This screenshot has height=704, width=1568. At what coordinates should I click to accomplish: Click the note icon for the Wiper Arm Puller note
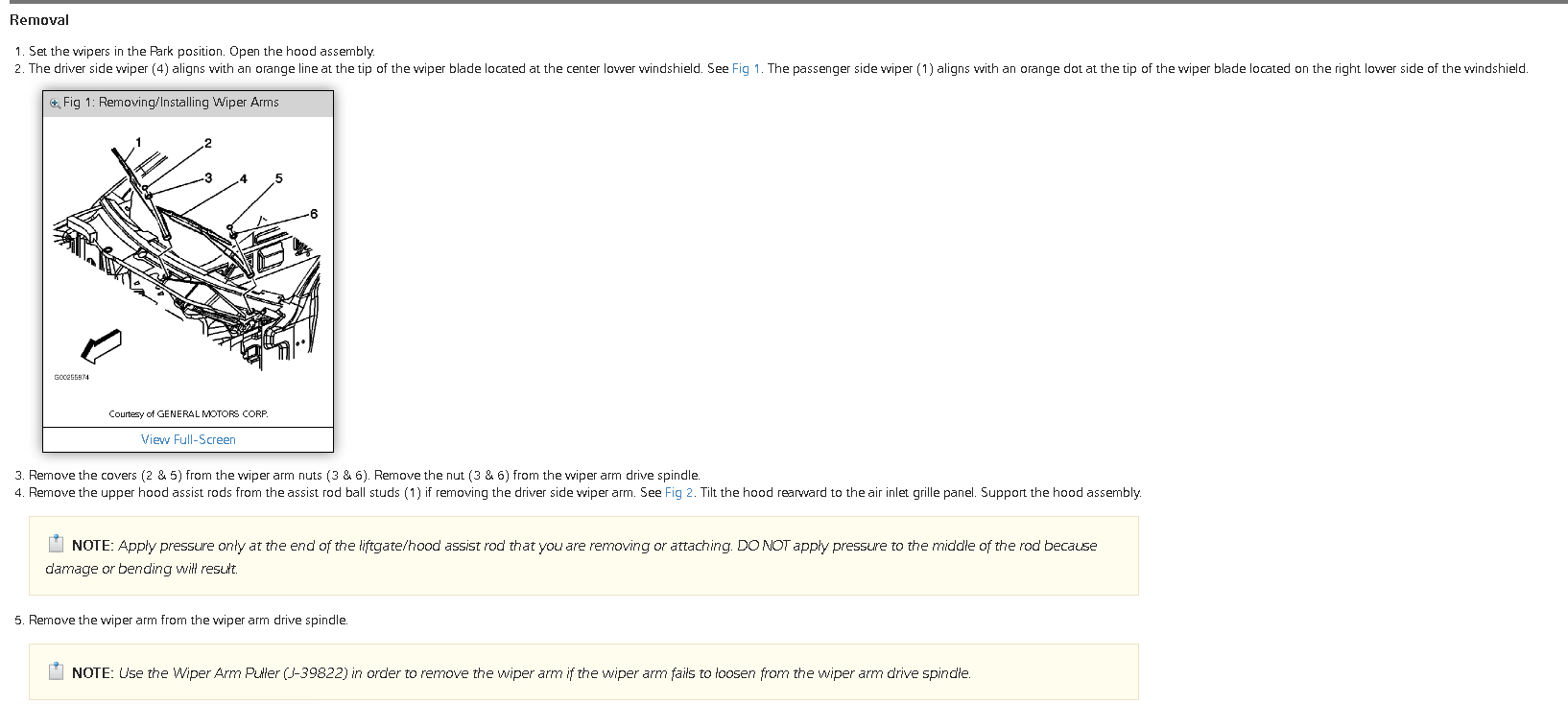(57, 671)
